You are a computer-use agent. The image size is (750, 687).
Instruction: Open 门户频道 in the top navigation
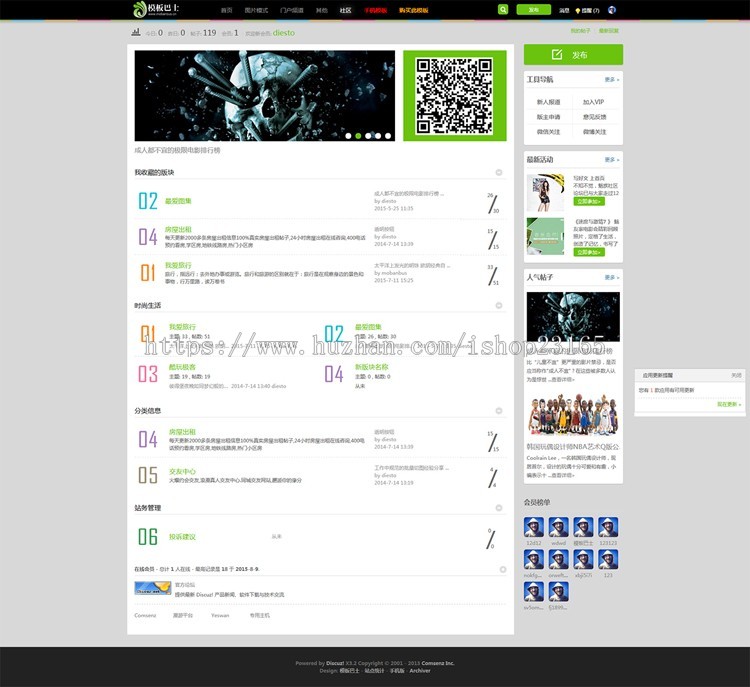(x=292, y=10)
